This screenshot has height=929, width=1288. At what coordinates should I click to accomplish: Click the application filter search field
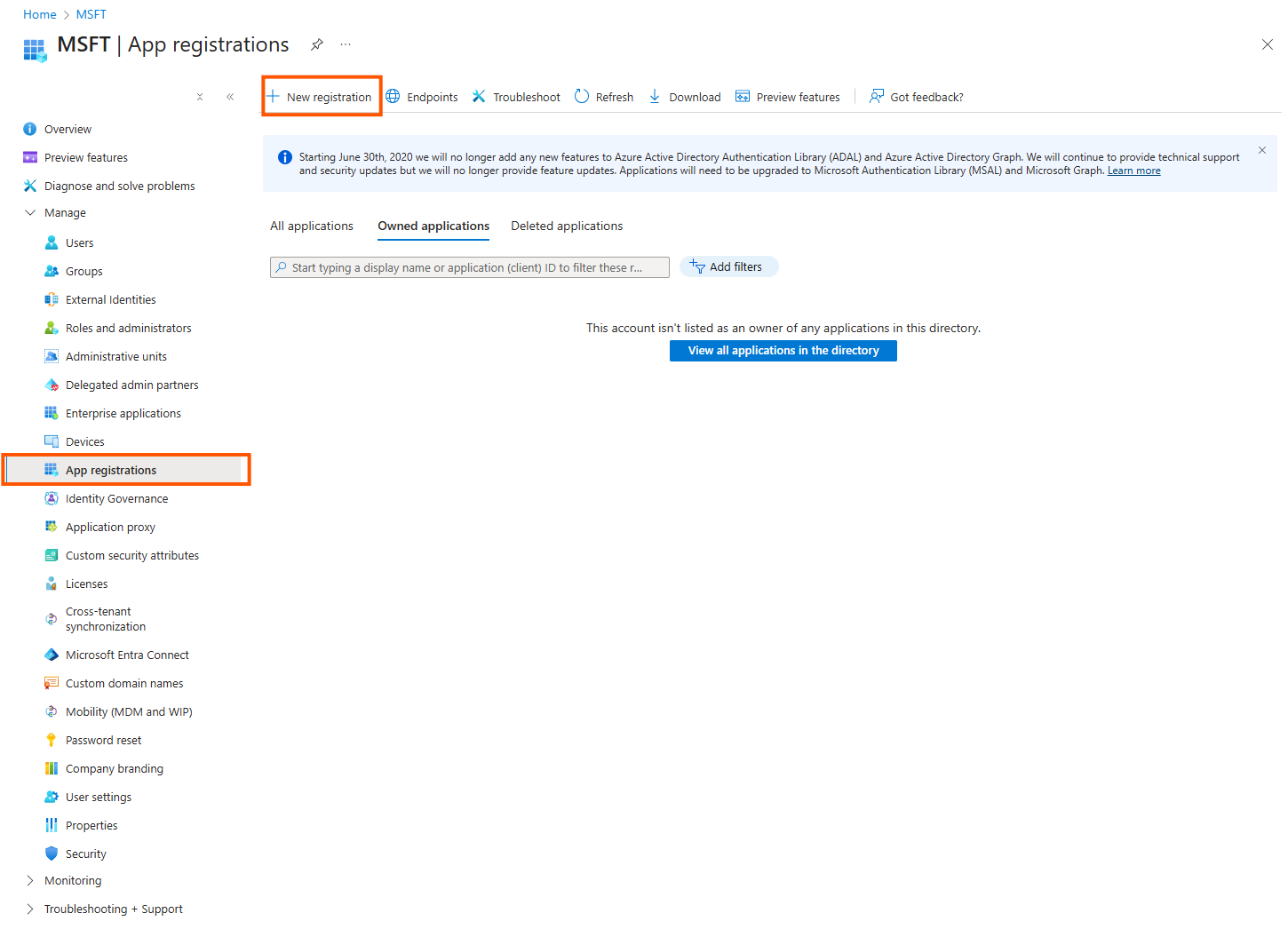pos(471,267)
